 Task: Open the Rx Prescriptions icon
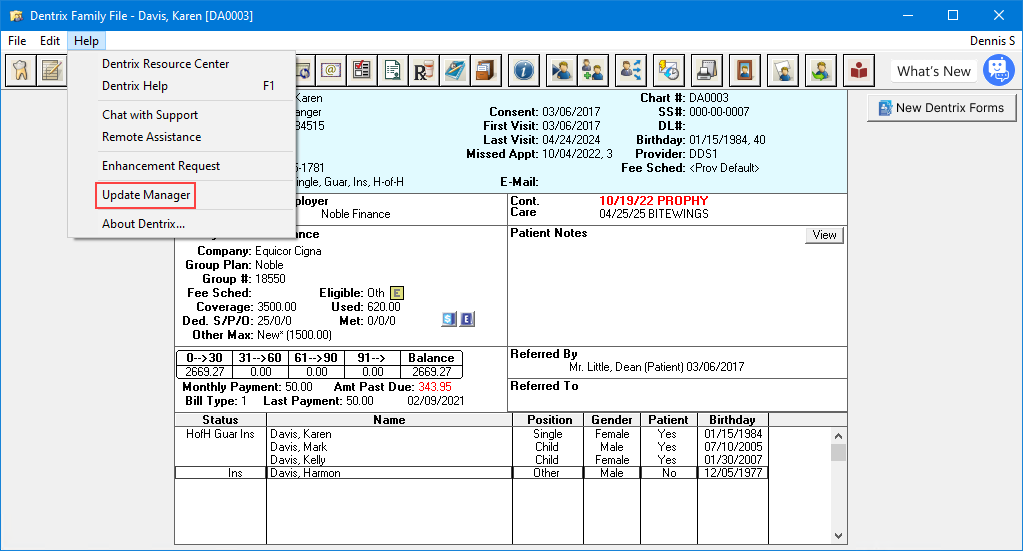(424, 70)
